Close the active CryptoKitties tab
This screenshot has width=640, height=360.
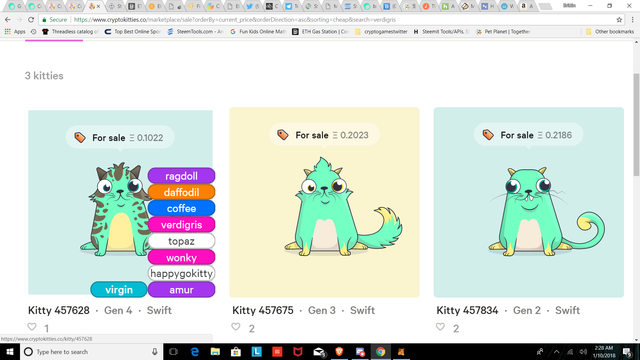pos(98,6)
